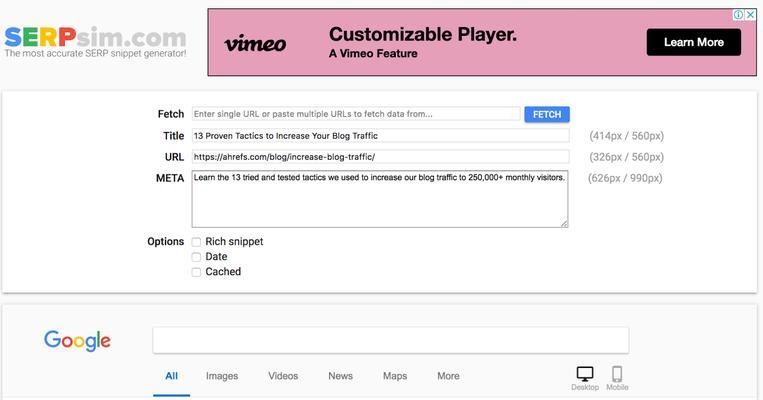The width and height of the screenshot is (763, 400).
Task: Click the Title input field
Action: point(381,136)
